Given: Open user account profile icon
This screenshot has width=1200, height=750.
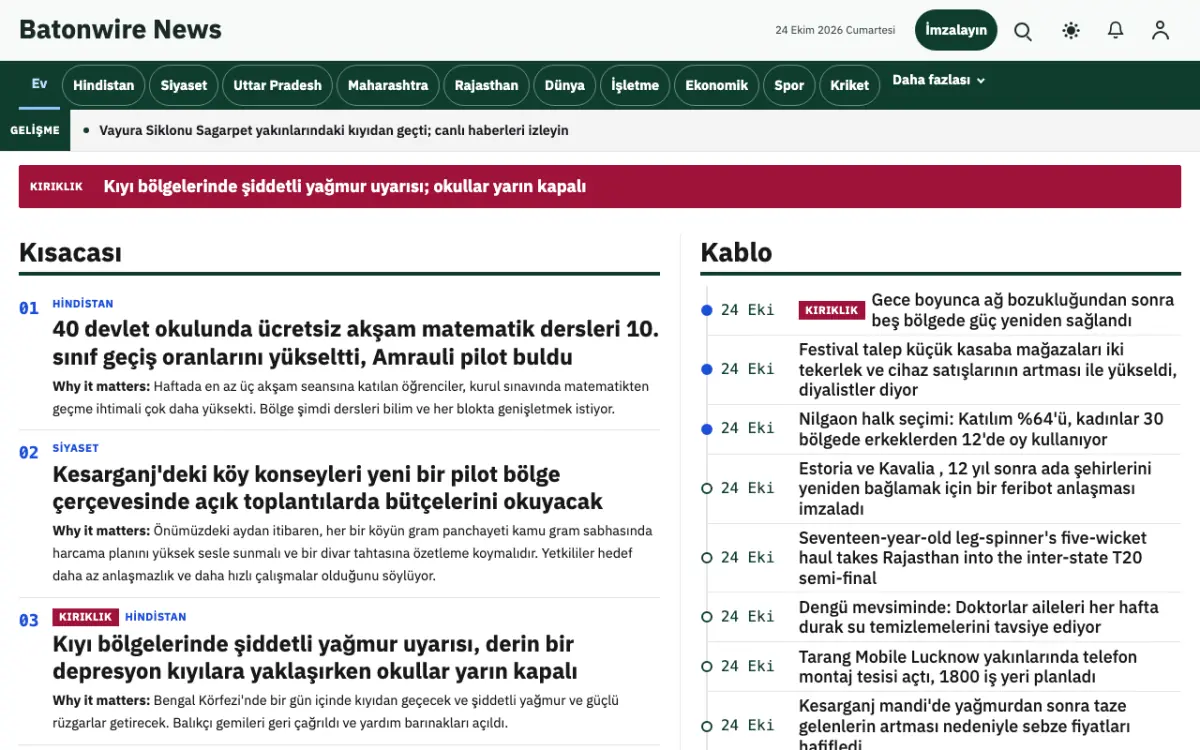Looking at the screenshot, I should coord(1160,31).
